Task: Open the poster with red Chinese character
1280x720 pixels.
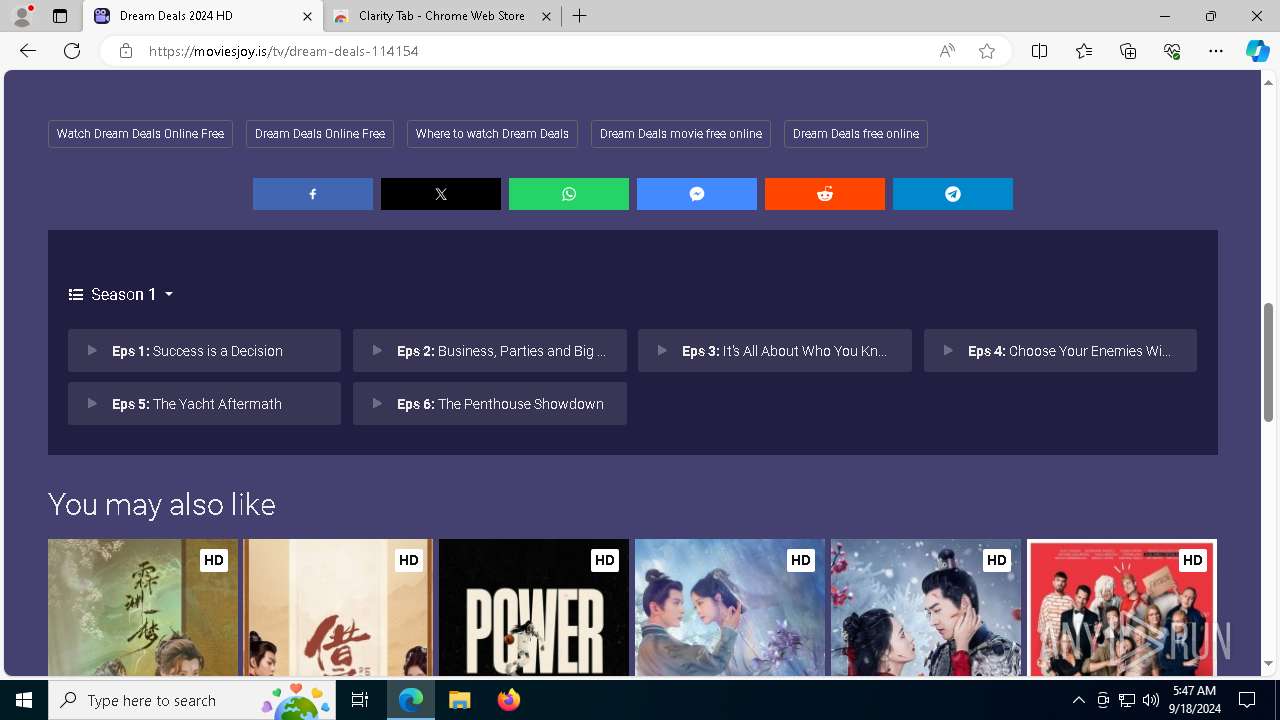Action: pos(339,608)
